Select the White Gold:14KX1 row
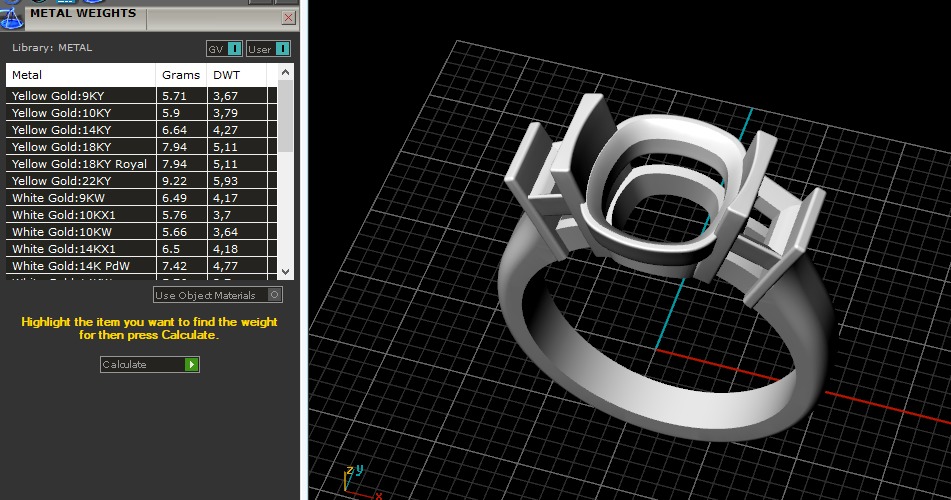Screen dimensions: 951x500 tap(141, 248)
